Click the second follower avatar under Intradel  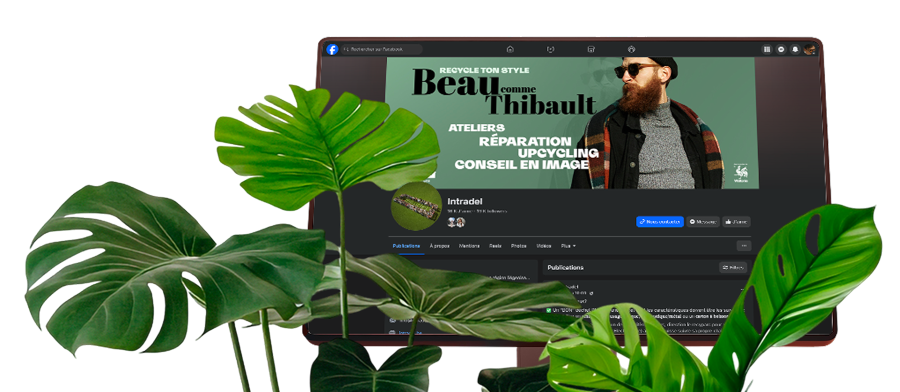(x=460, y=222)
